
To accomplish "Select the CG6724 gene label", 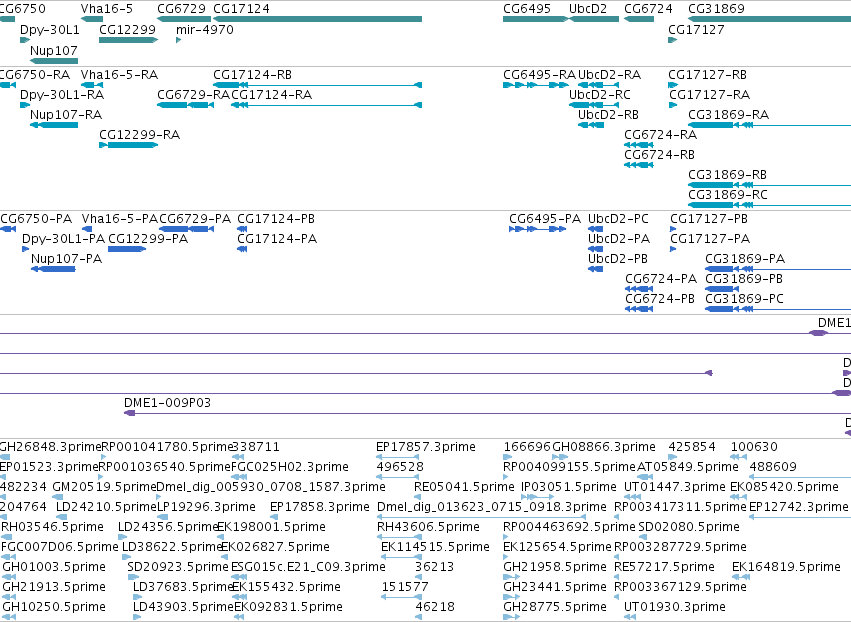I will [648, 9].
